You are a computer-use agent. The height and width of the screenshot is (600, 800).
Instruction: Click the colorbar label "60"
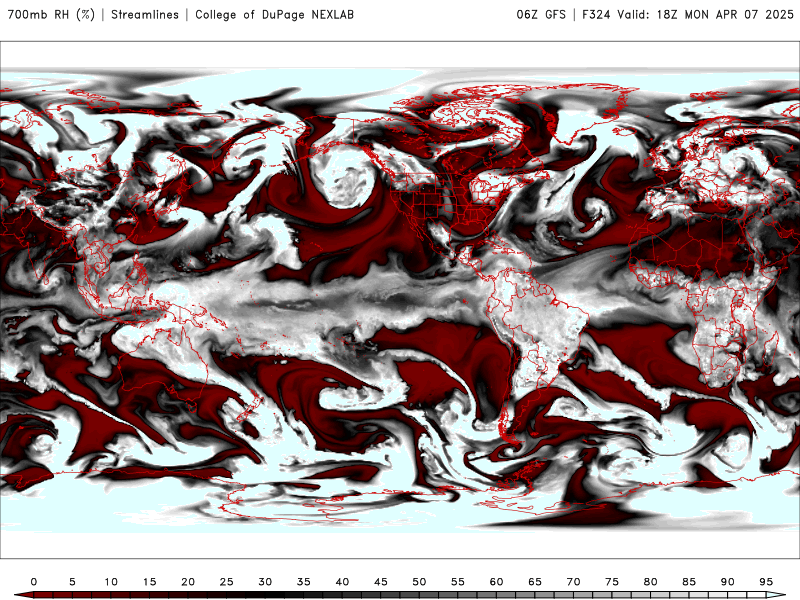point(496,582)
